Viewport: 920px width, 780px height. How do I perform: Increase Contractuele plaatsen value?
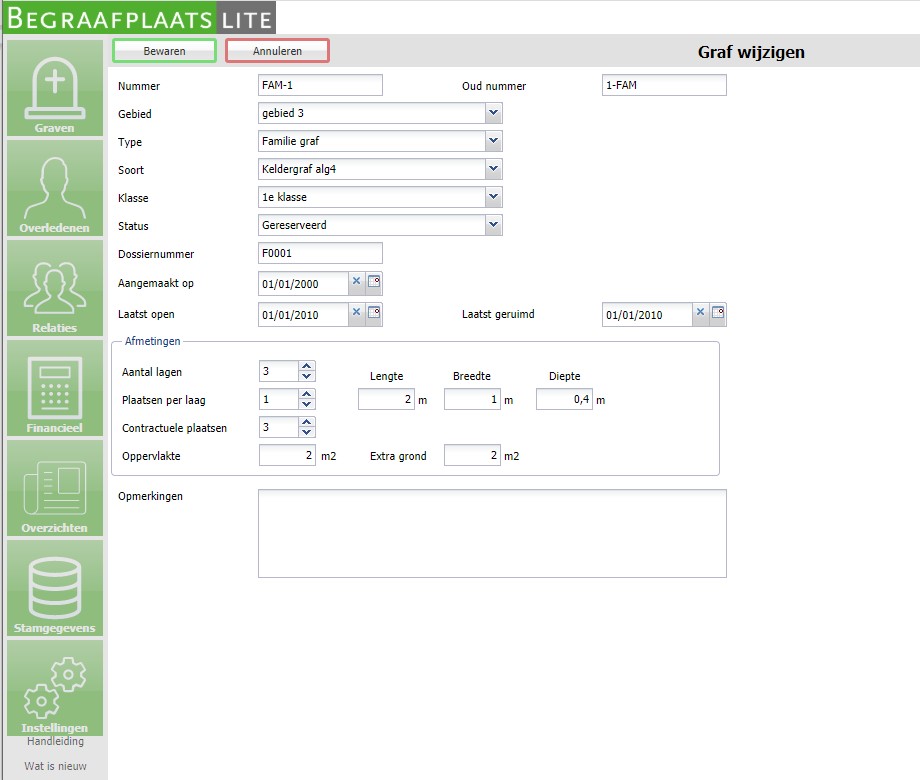click(x=306, y=422)
